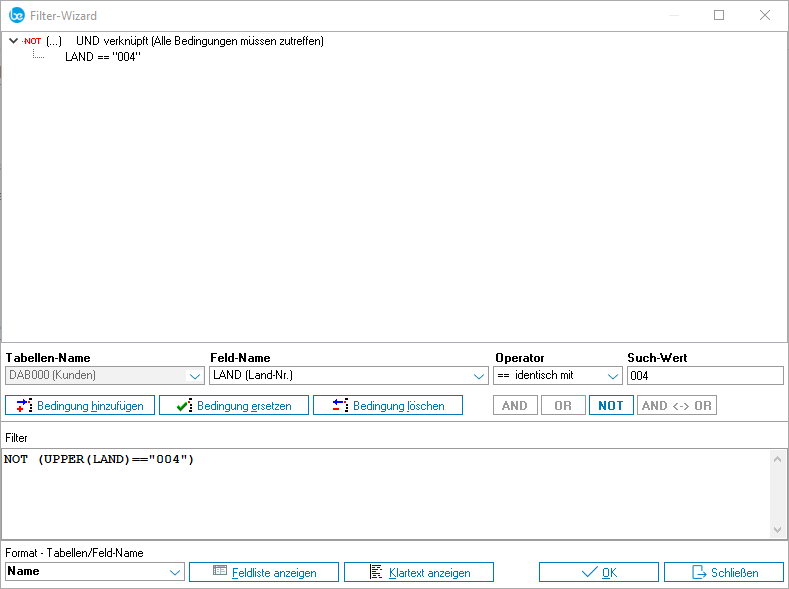This screenshot has width=789, height=589.
Task: Click the Filter text scrollbar down arrow
Action: [x=778, y=530]
